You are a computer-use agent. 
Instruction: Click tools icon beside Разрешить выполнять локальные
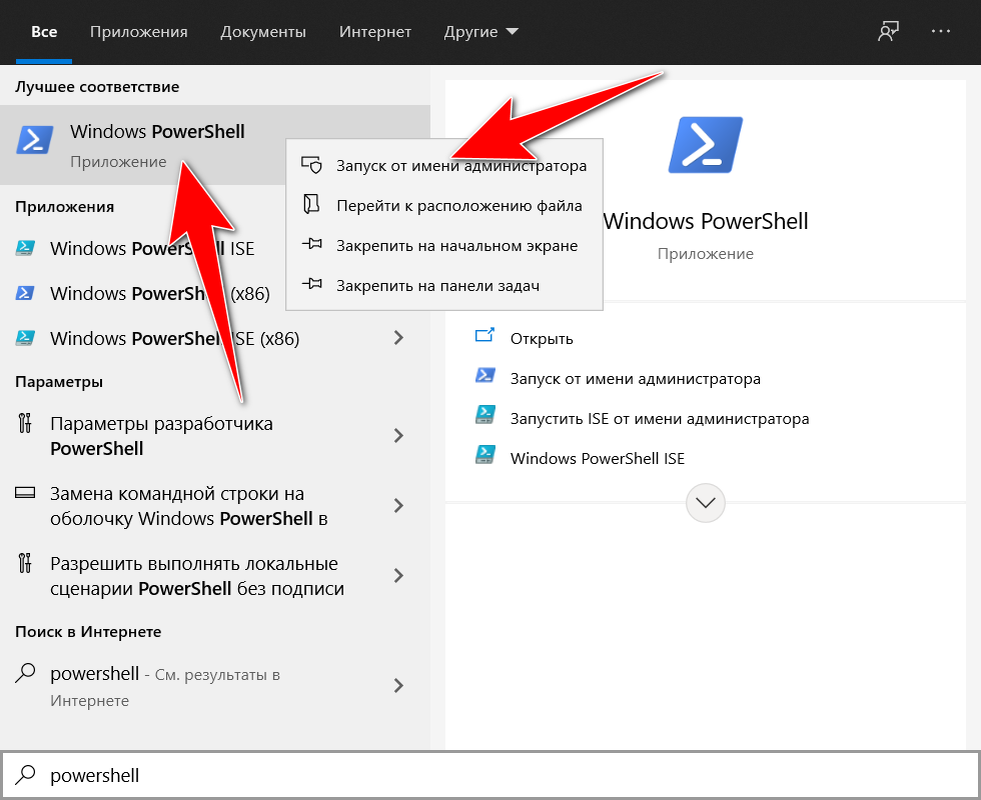[x=24, y=563]
